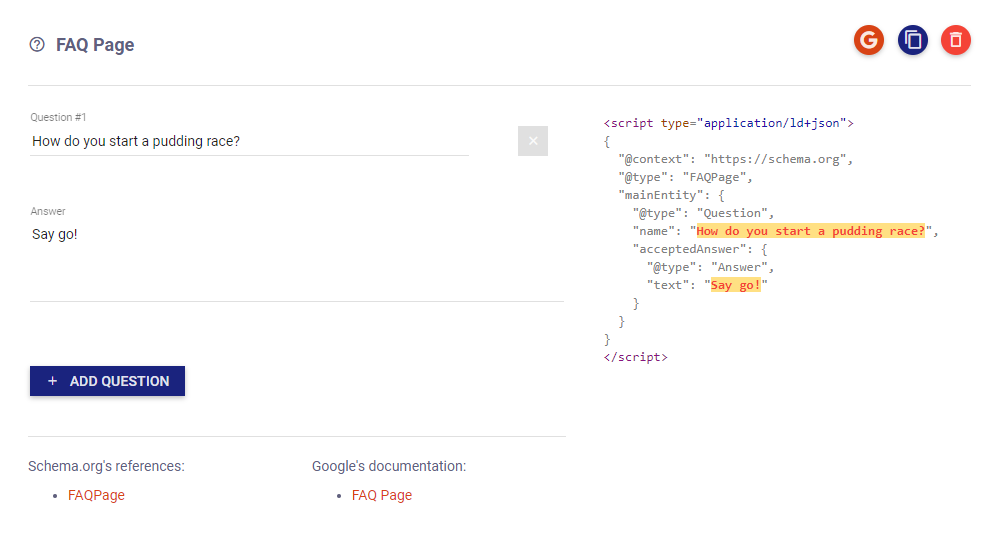Click the "@context" line in the JSON

pos(736,159)
